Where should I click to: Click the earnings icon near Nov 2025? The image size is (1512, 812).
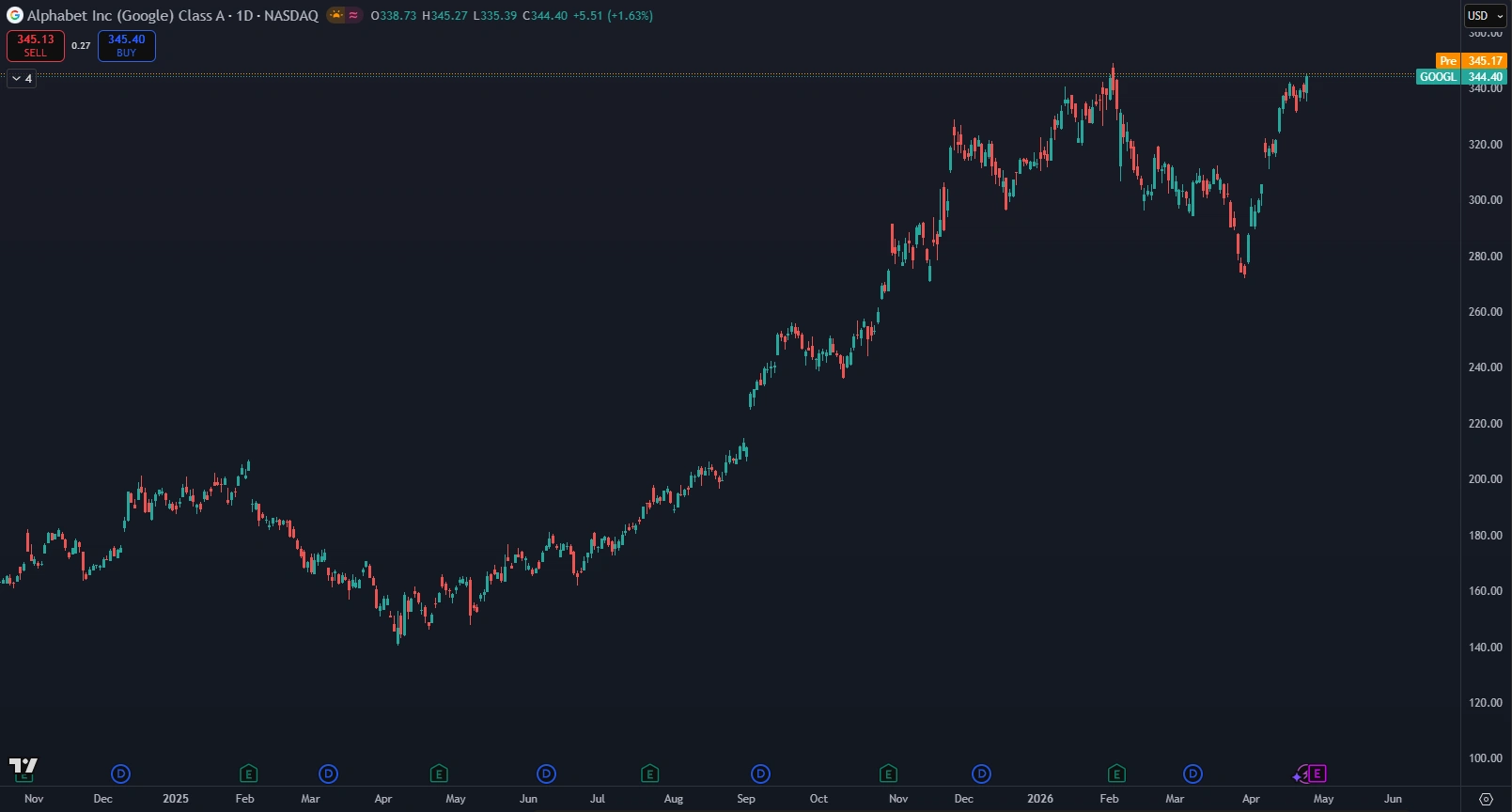tap(888, 773)
